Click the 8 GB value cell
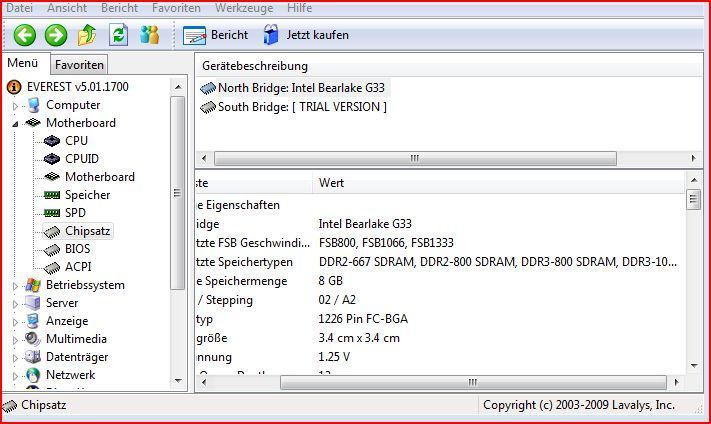711x424 pixels. pyautogui.click(x=331, y=281)
